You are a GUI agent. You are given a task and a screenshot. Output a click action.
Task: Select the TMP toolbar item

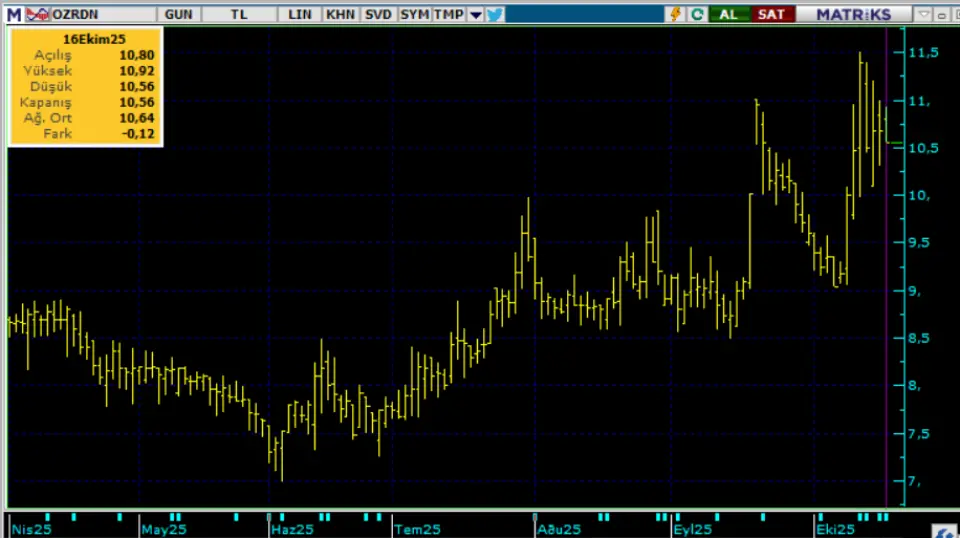(448, 14)
